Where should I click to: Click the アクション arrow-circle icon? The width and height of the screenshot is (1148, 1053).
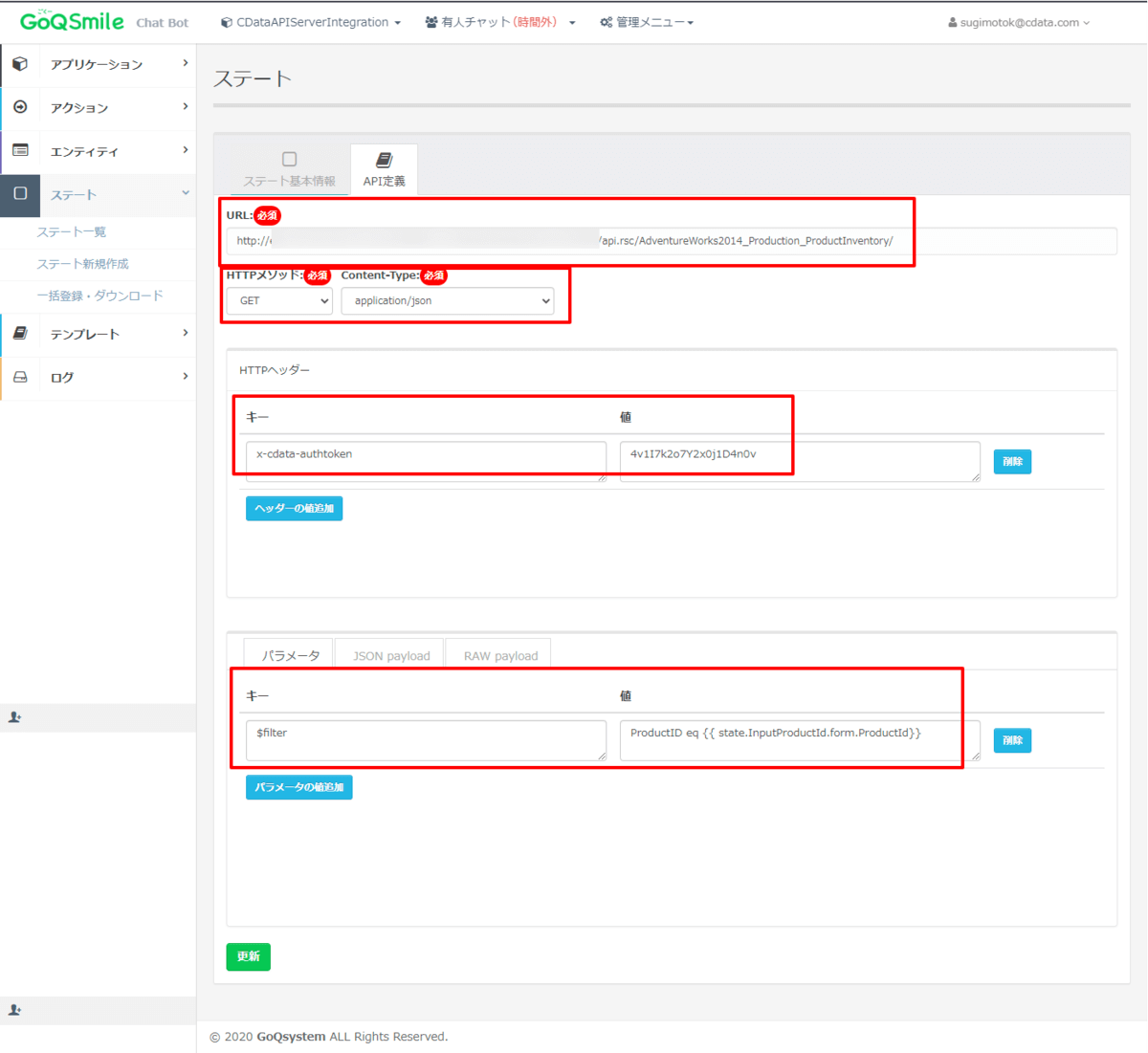click(20, 107)
